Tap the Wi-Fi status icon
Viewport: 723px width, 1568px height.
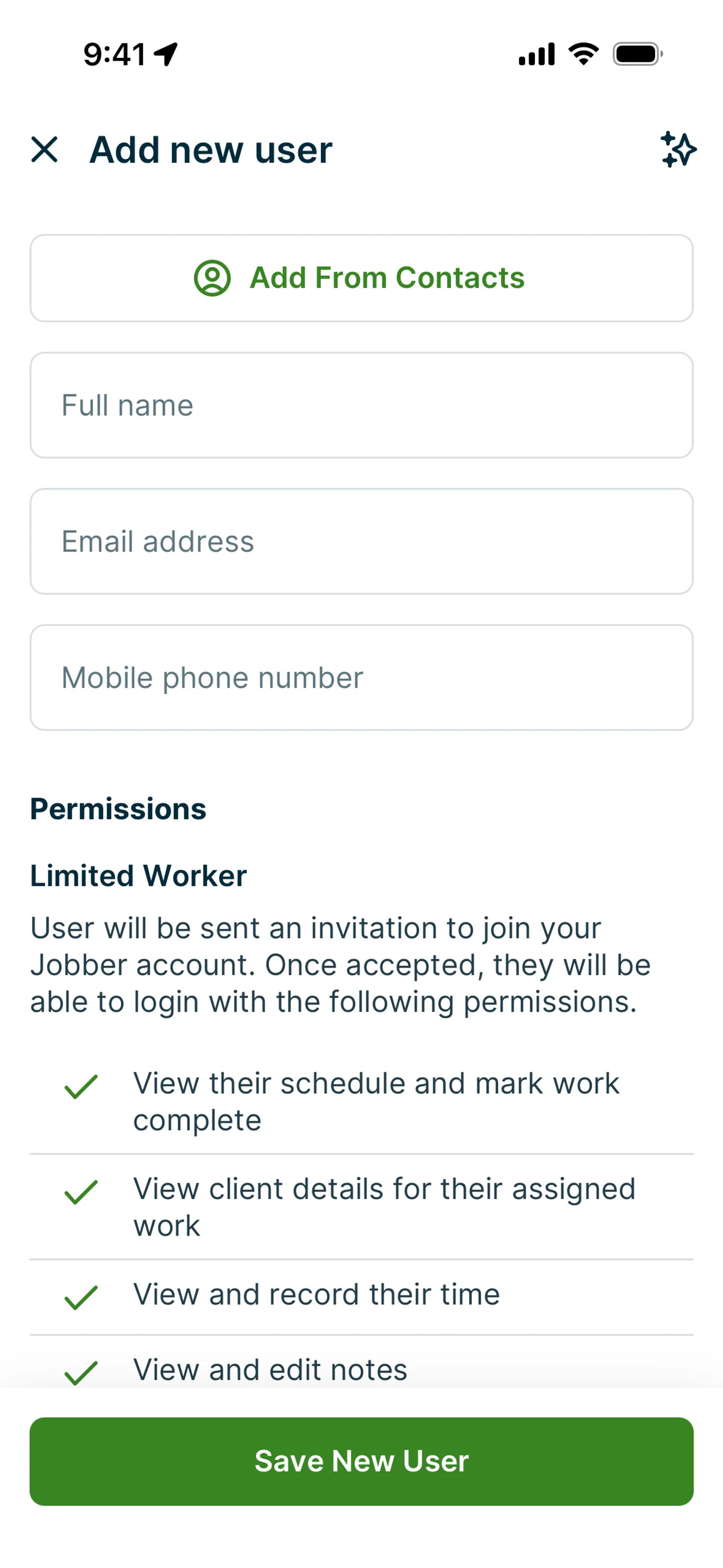click(x=583, y=54)
